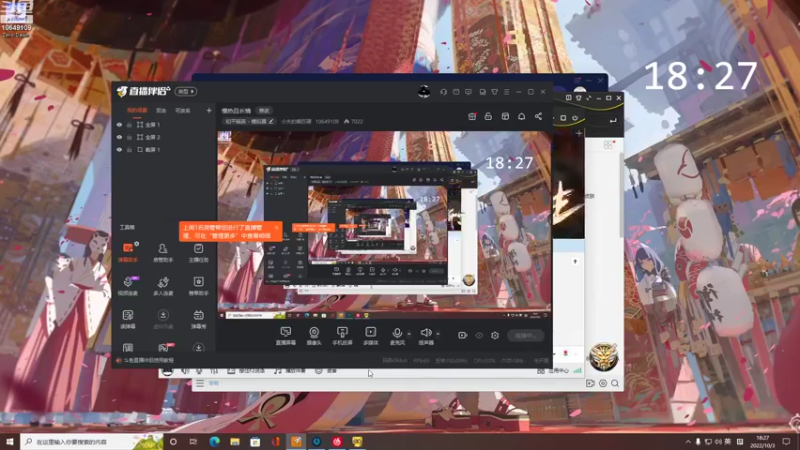Click the search icon in the back white window
The width and height of the screenshot is (800, 450).
click(615, 383)
